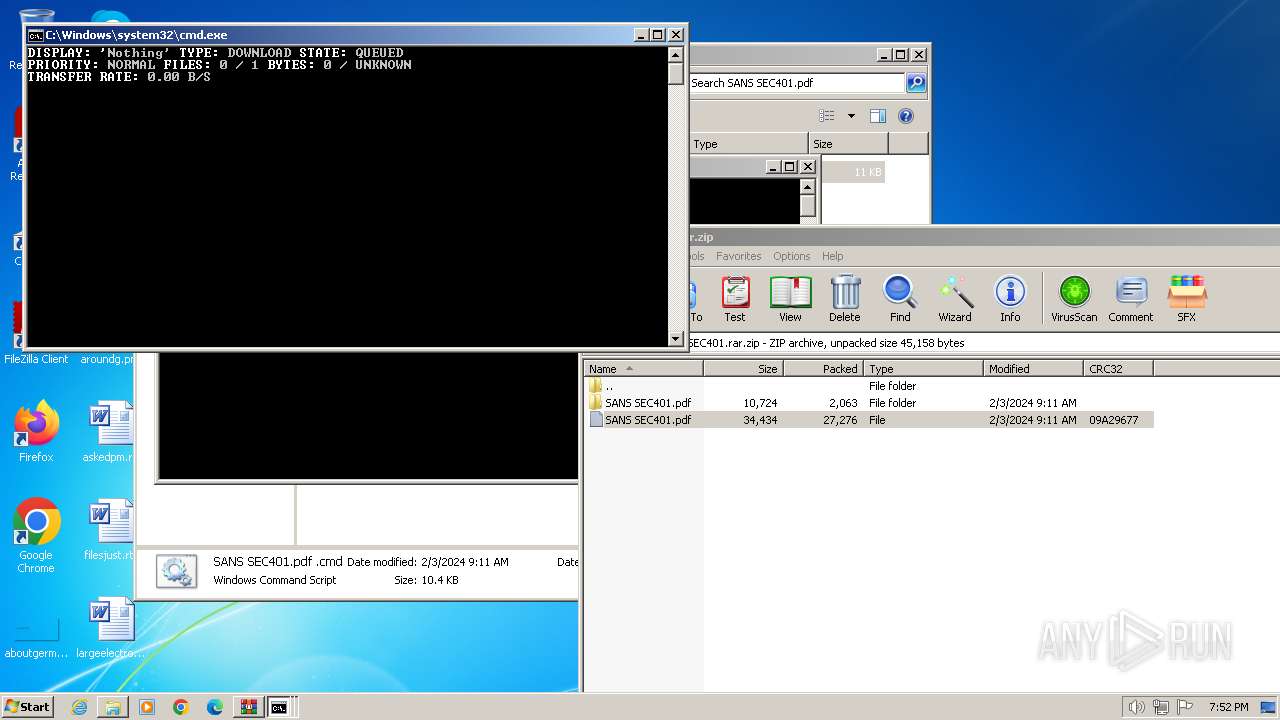Image resolution: width=1280 pixels, height=720 pixels.
Task: Sort WinRAR list by Size column
Action: 744,369
